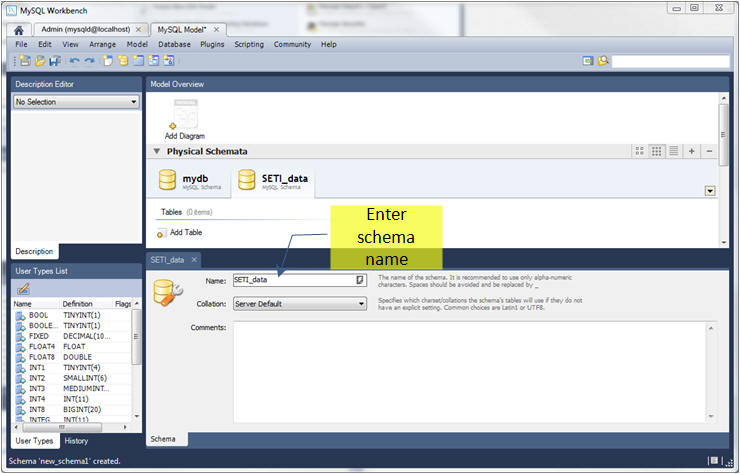The image size is (740, 474).
Task: Click the status bar output icon
Action: point(715,460)
